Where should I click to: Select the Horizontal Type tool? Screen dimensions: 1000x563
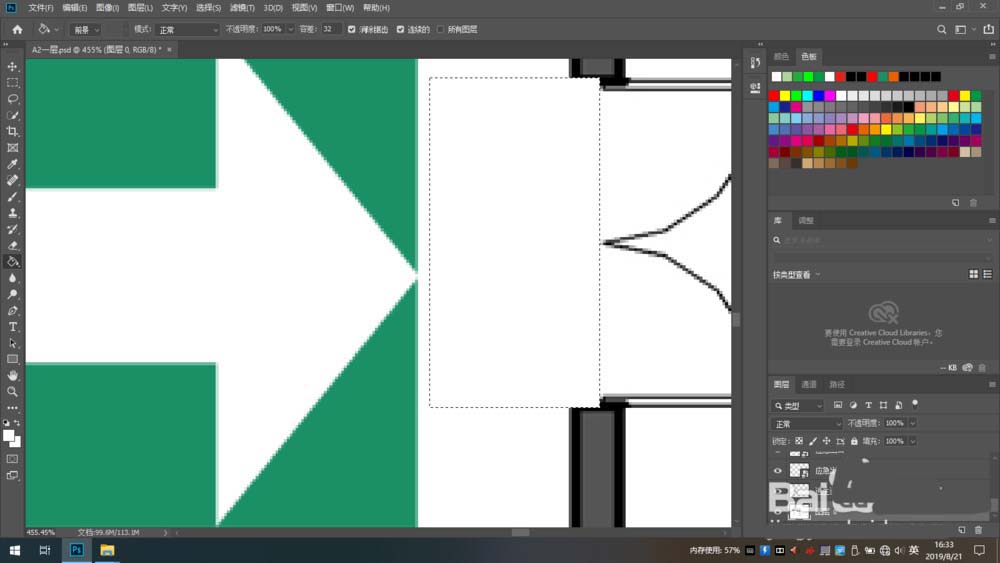(13, 327)
